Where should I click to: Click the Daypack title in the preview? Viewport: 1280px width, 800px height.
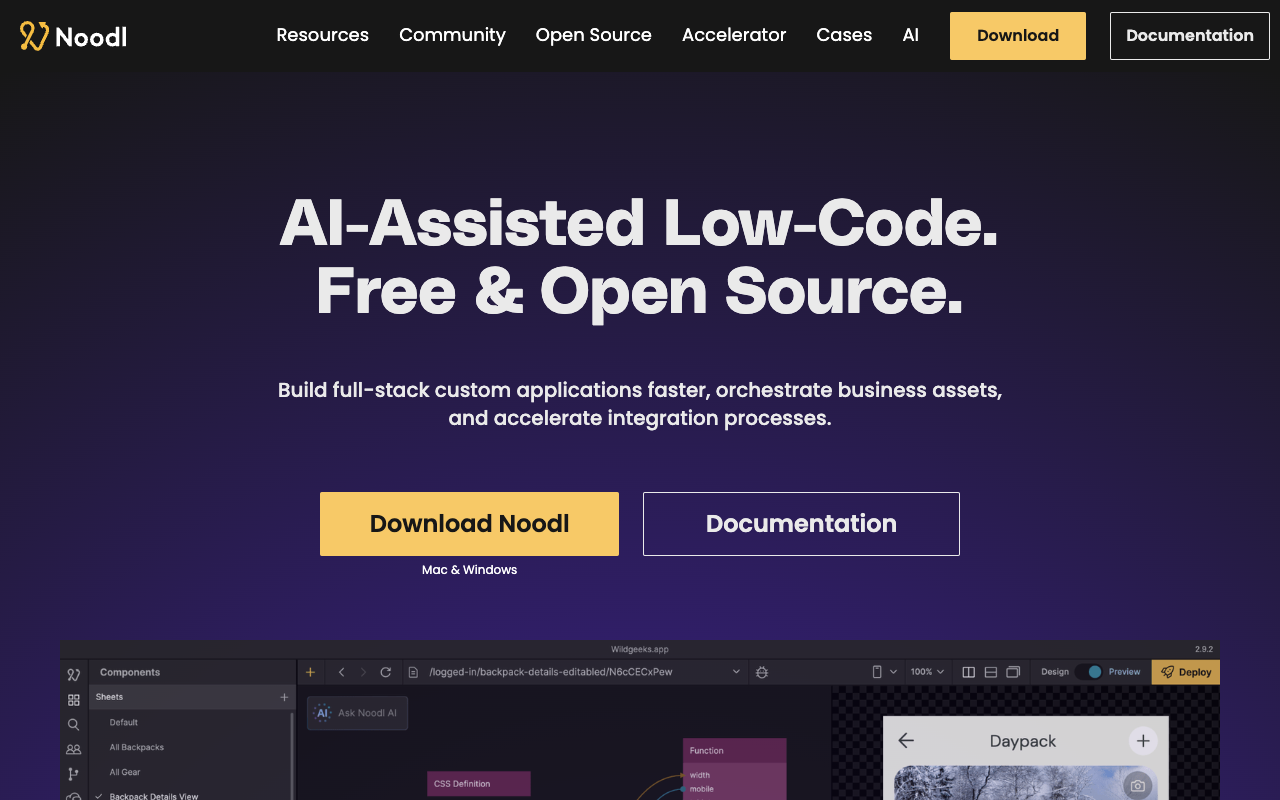coord(1023,741)
